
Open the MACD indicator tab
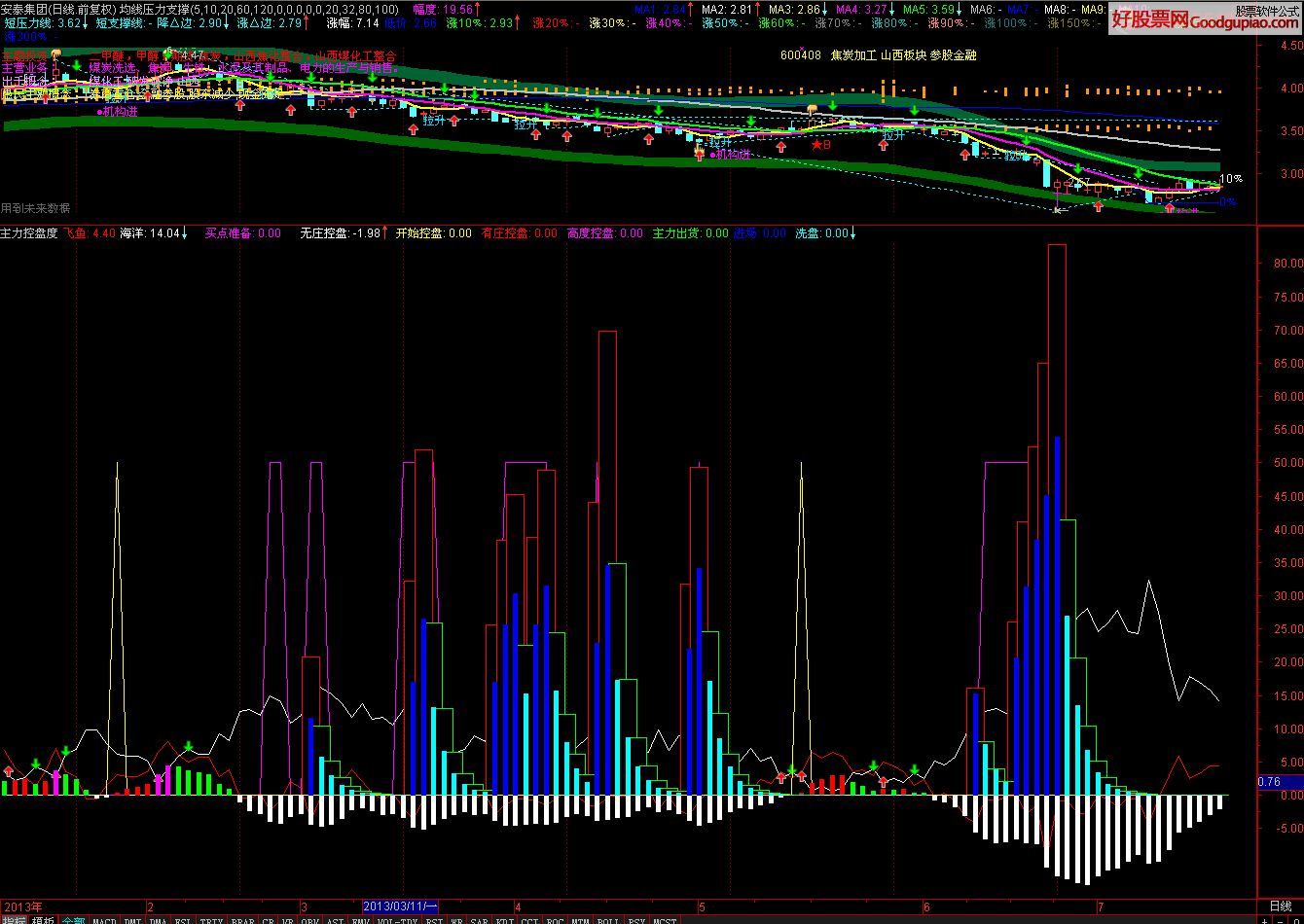tap(105, 918)
